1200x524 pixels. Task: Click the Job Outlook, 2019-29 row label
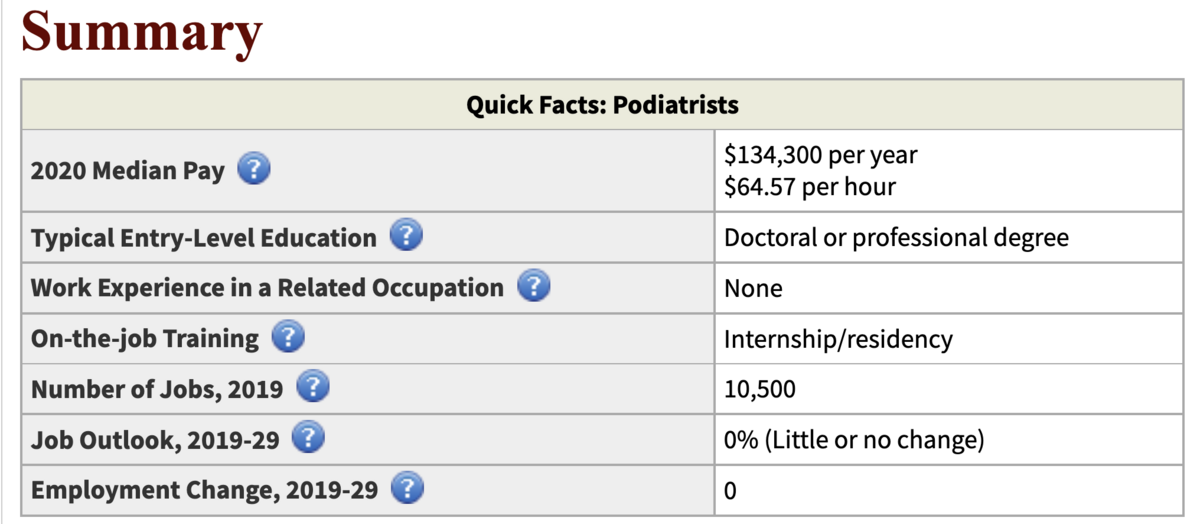pos(153,439)
